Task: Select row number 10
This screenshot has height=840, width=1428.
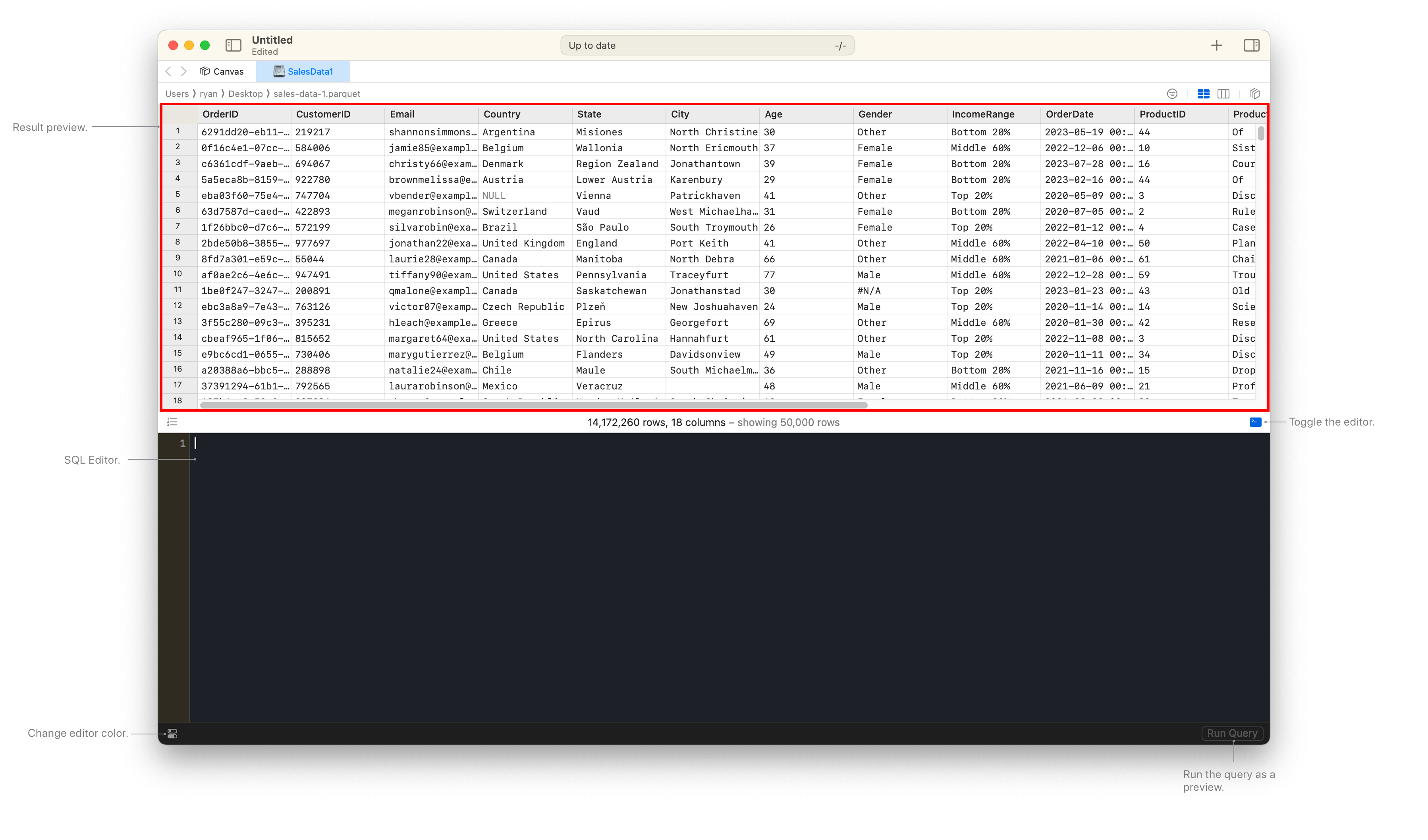Action: (178, 274)
